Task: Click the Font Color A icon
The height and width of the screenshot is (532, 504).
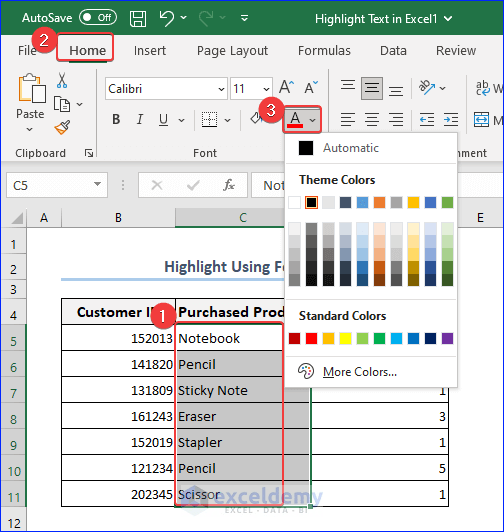Action: click(x=295, y=120)
